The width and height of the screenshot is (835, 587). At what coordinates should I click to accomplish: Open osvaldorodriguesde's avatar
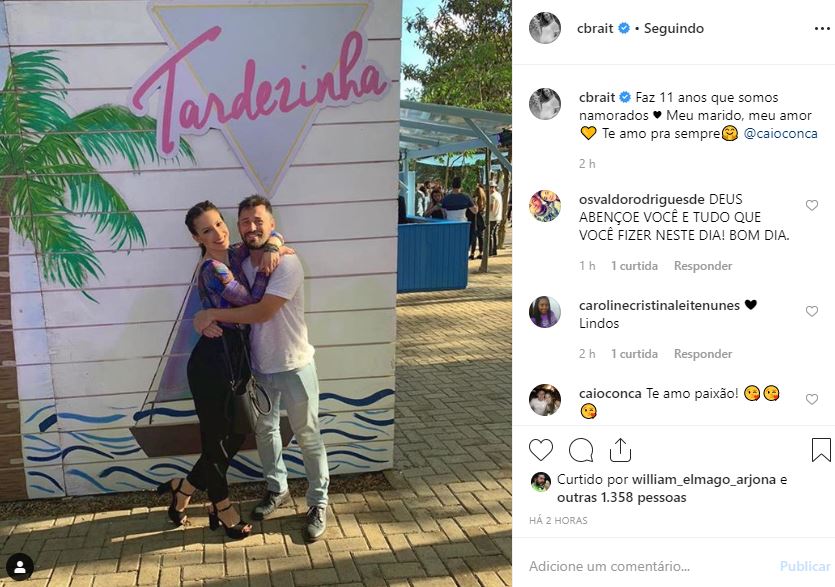(x=545, y=206)
